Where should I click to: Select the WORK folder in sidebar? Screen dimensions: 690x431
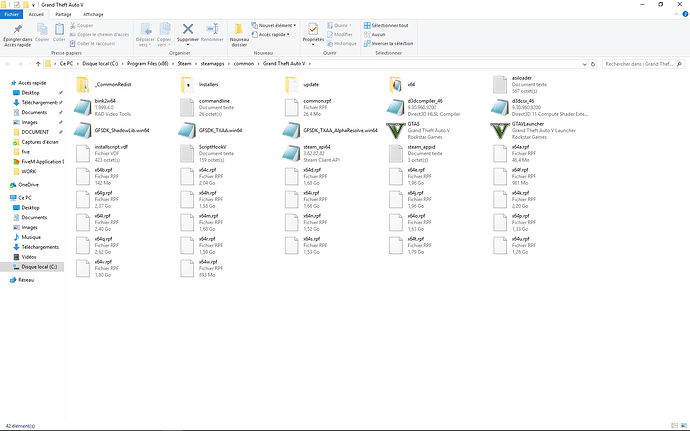pos(29,171)
